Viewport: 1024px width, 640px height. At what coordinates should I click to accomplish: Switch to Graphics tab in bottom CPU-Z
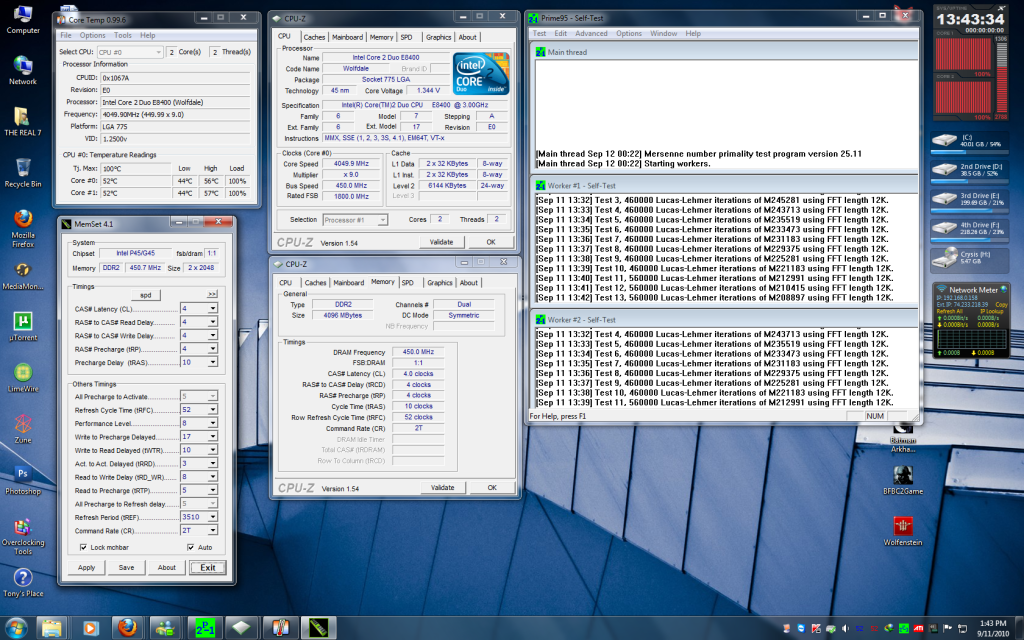click(440, 283)
